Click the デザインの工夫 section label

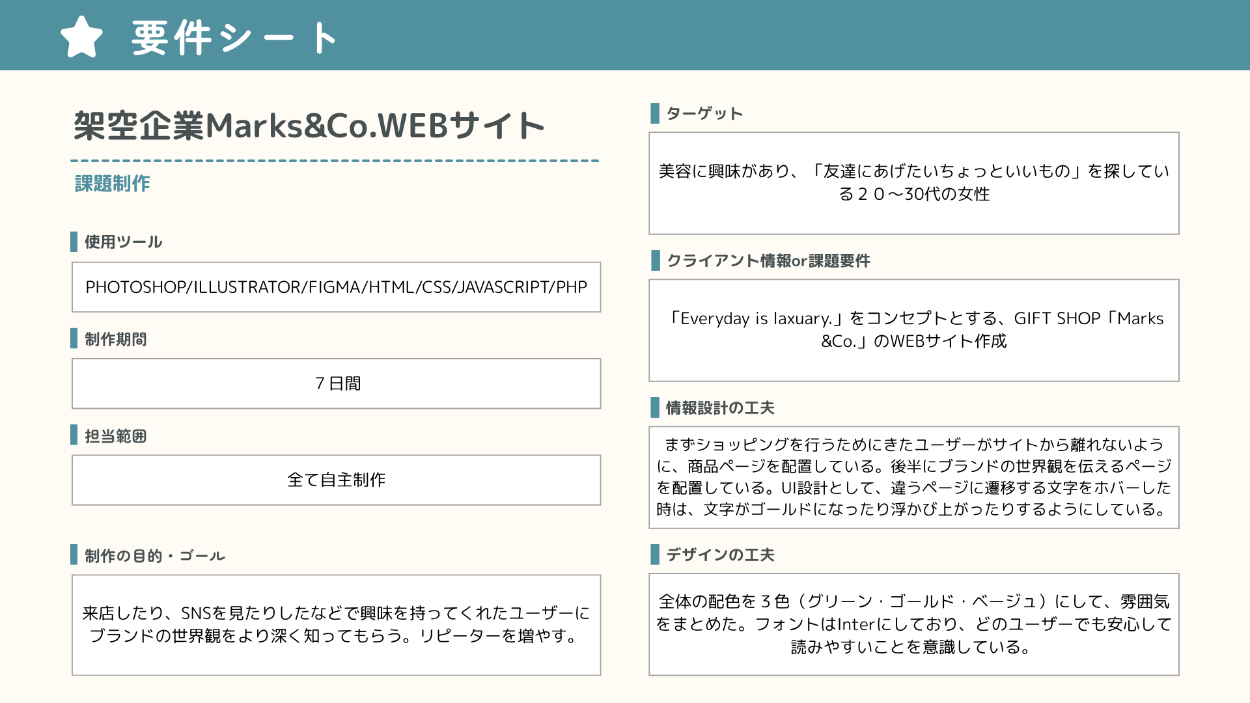[720, 554]
